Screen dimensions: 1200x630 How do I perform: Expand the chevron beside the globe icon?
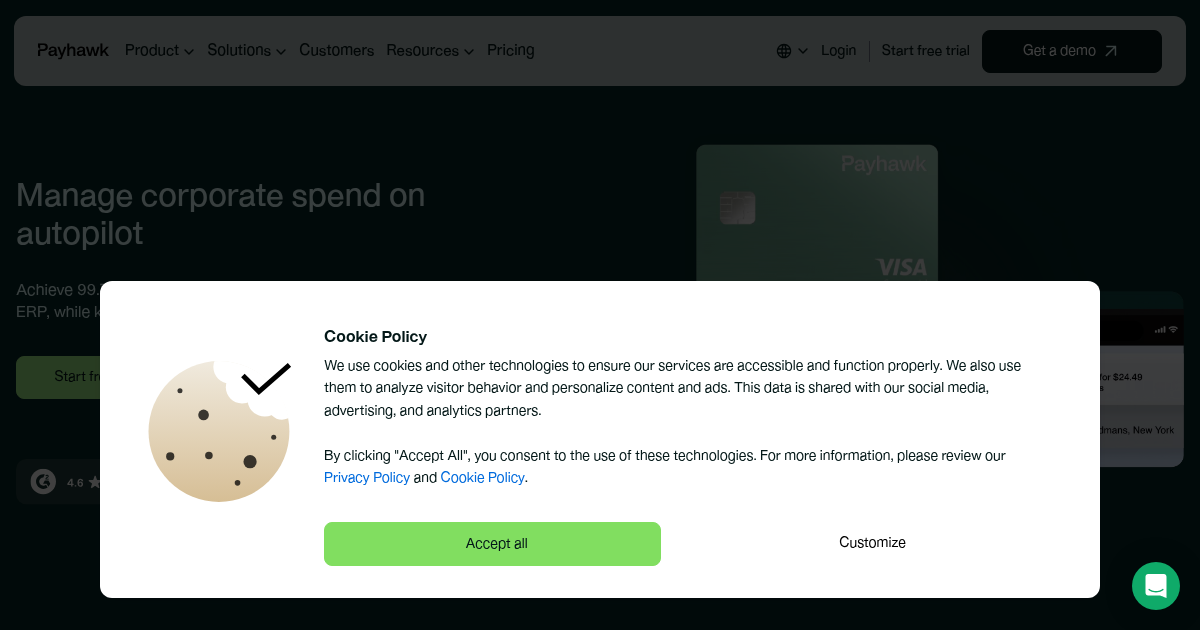tap(802, 51)
